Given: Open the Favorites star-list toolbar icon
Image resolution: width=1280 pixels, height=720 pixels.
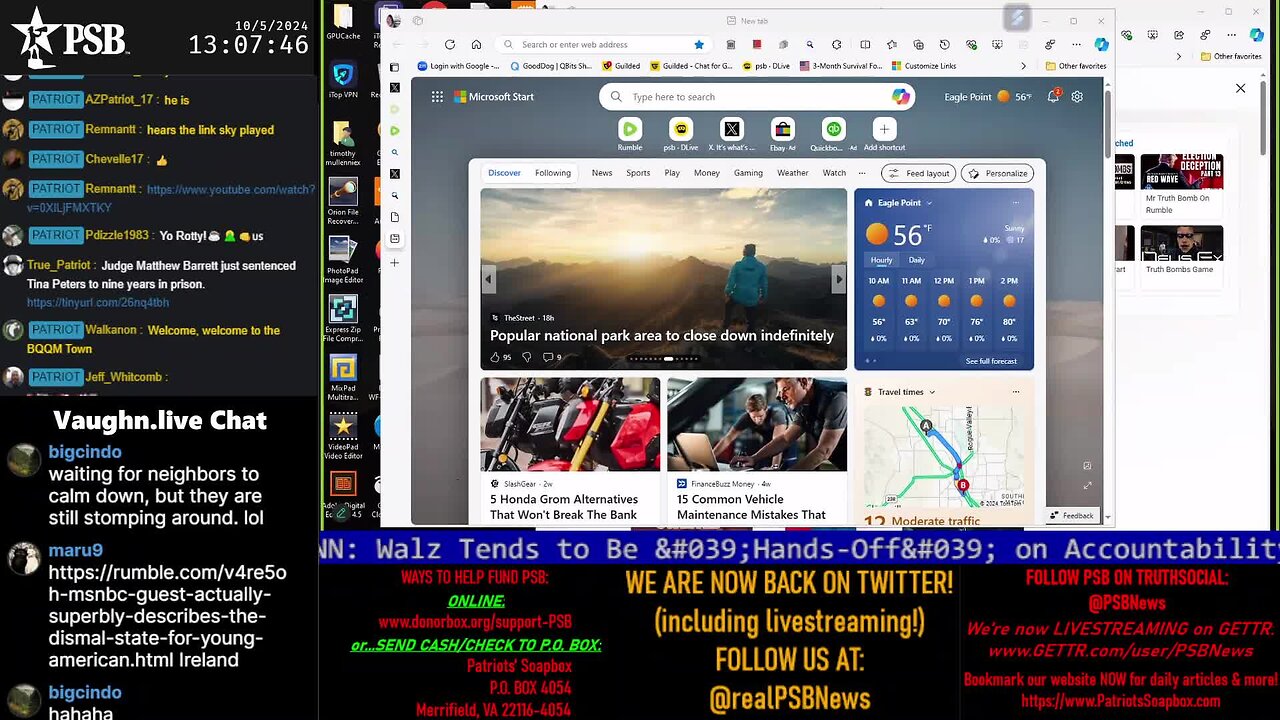Looking at the screenshot, I should click(892, 45).
